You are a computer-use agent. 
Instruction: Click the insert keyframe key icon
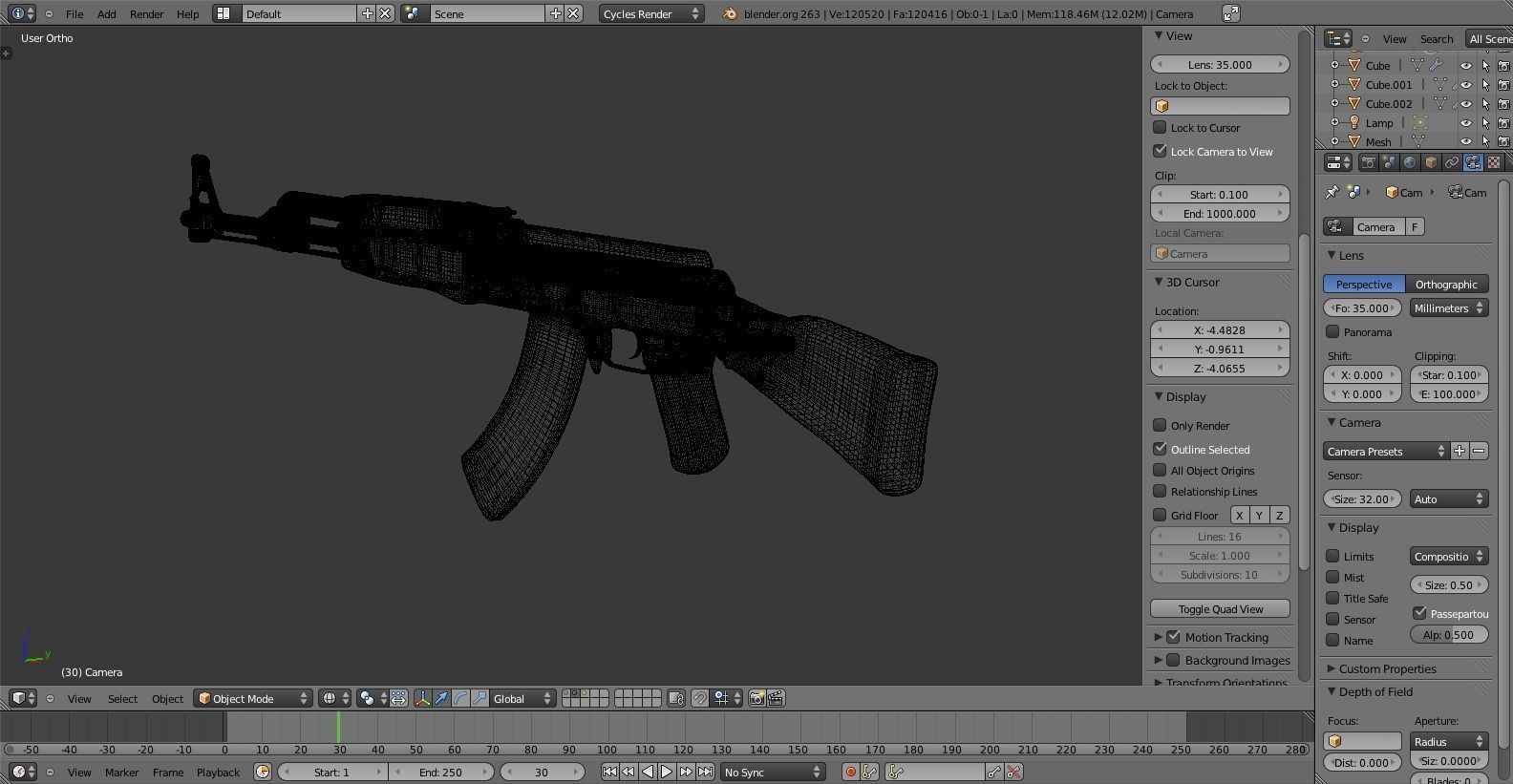click(x=994, y=772)
